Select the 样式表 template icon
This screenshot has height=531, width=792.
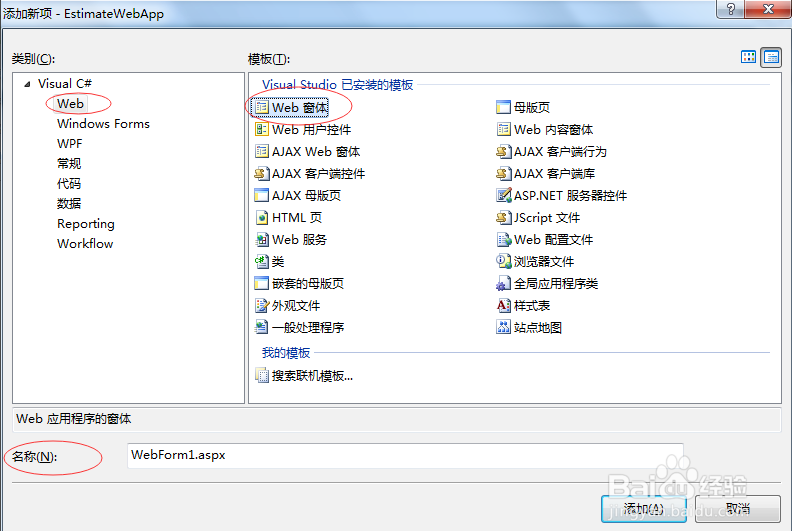click(x=504, y=305)
